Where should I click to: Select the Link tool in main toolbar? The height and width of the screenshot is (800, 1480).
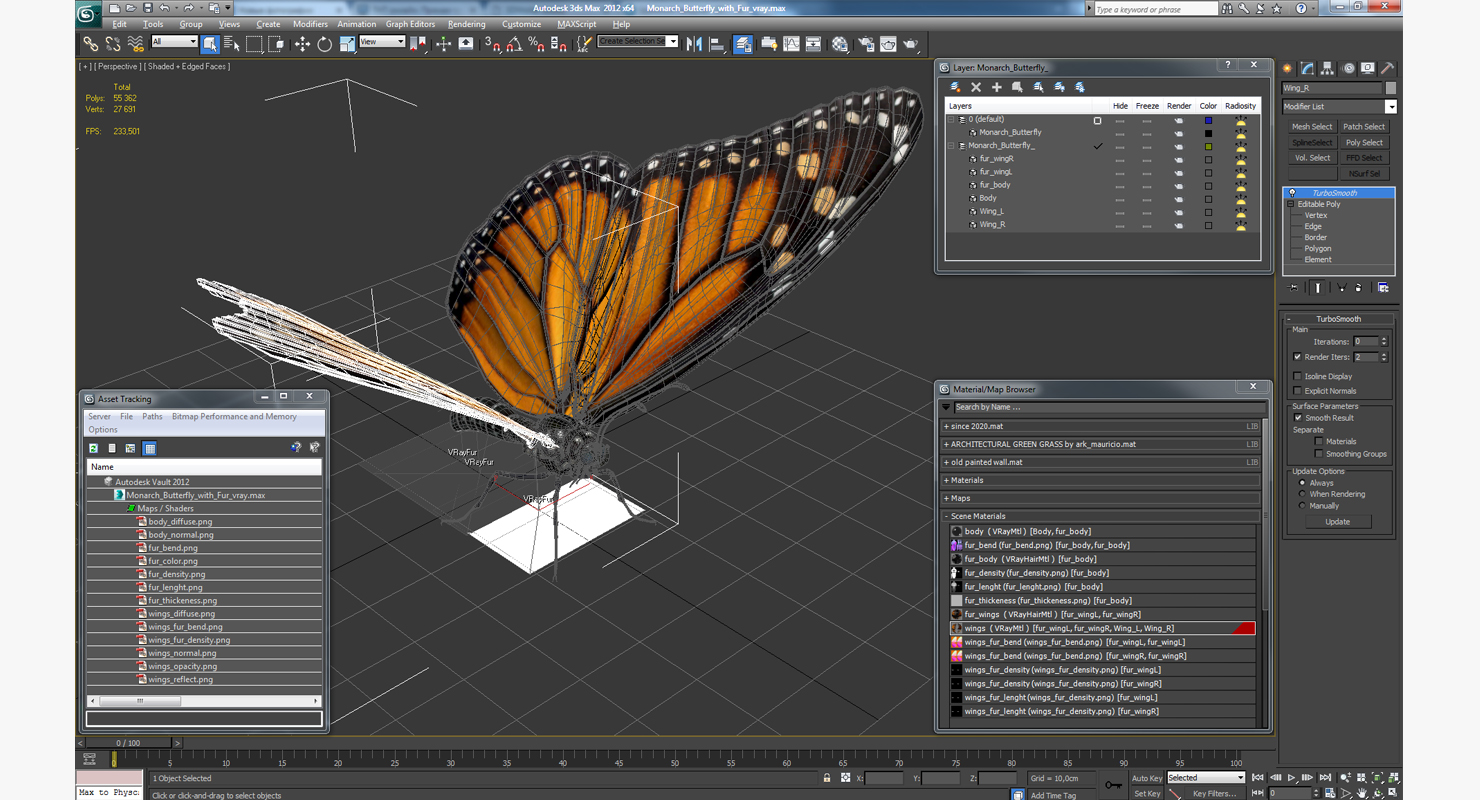[x=90, y=44]
